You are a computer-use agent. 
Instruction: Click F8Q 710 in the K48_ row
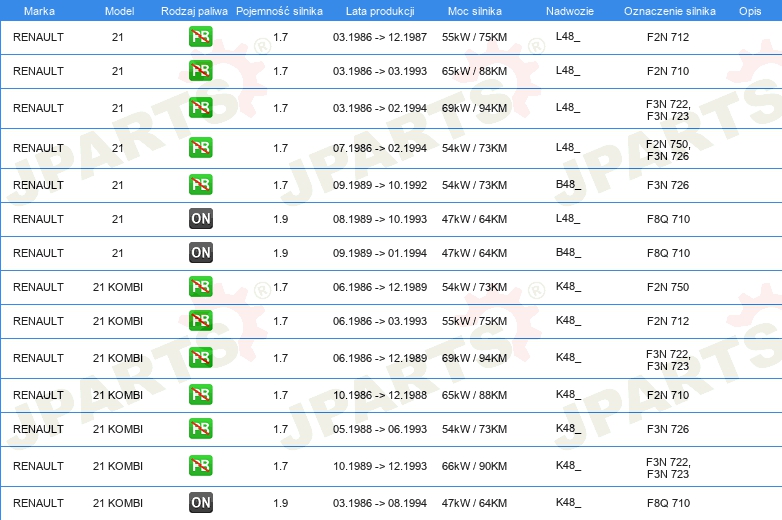(668, 503)
